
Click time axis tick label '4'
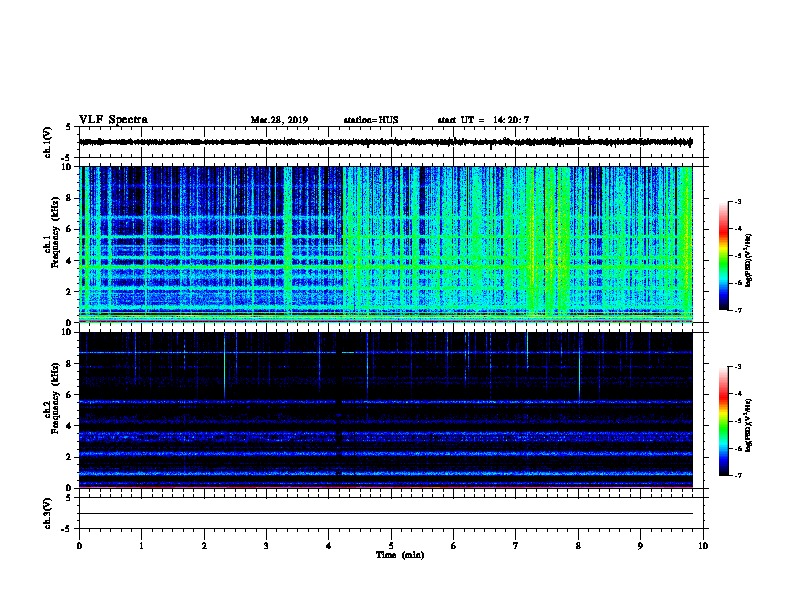point(329,545)
